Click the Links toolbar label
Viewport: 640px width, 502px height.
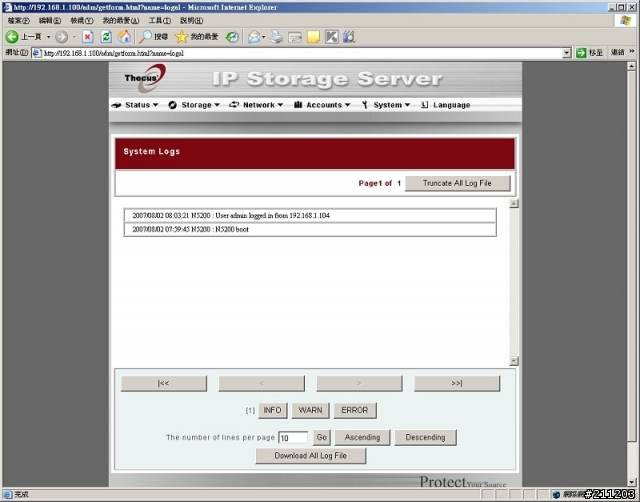618,52
